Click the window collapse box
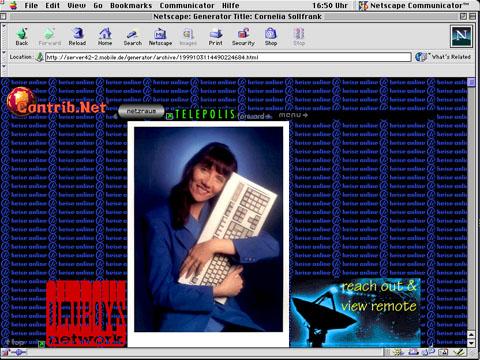The height and width of the screenshot is (360, 480). coord(472,16)
